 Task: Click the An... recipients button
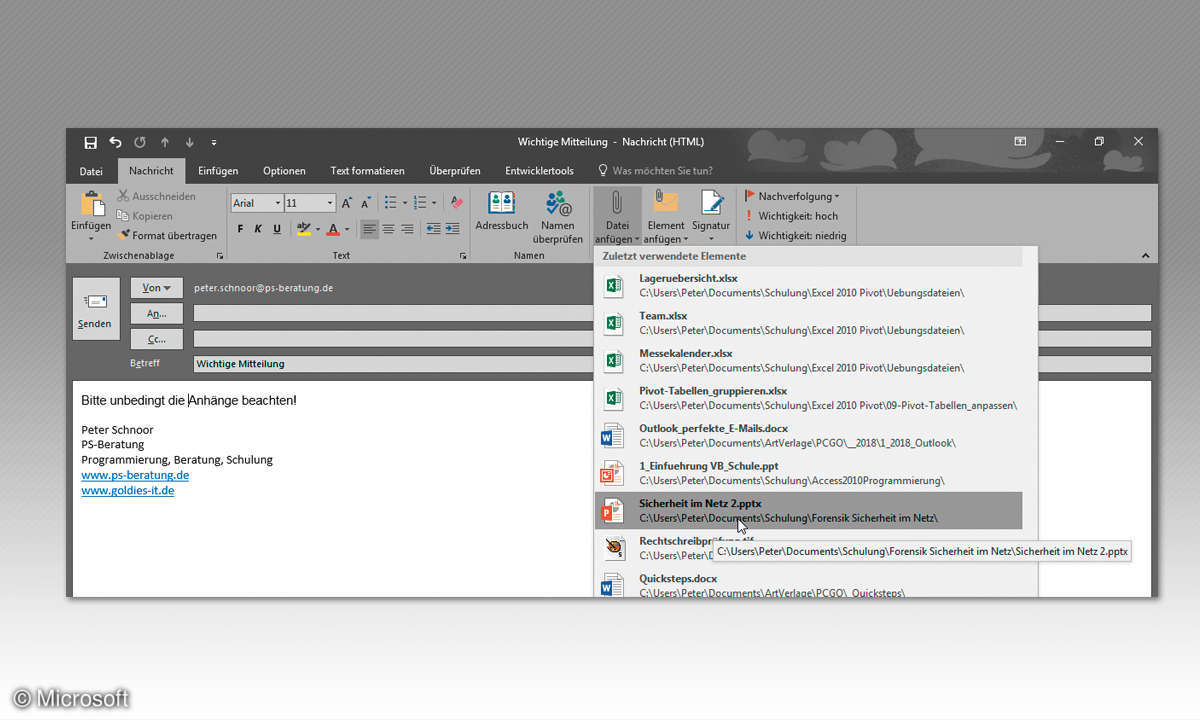[x=157, y=313]
